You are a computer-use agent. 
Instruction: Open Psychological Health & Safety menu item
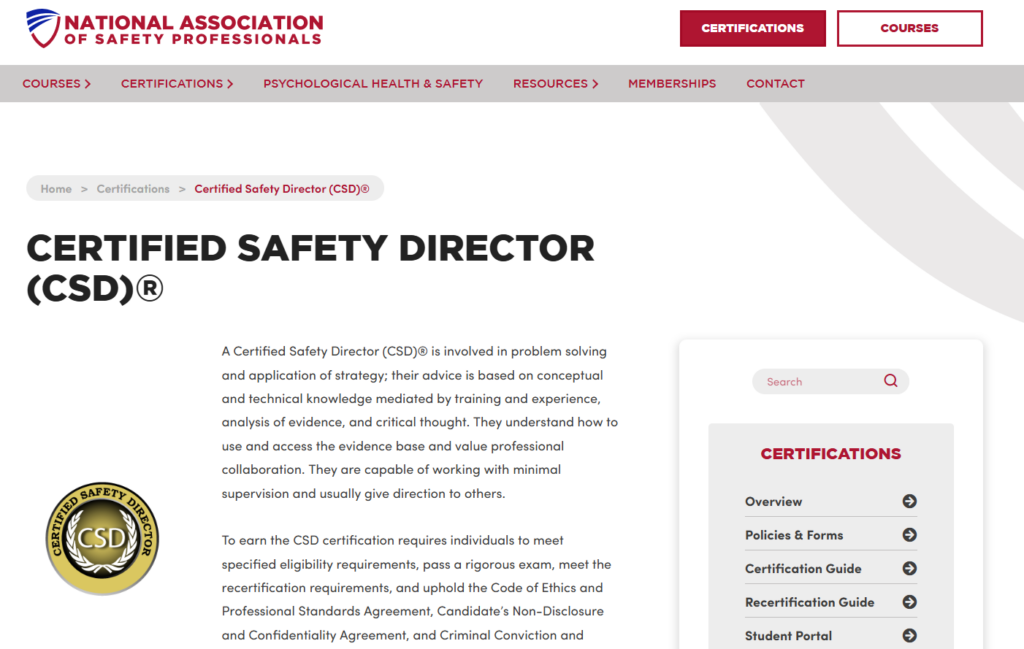[373, 84]
